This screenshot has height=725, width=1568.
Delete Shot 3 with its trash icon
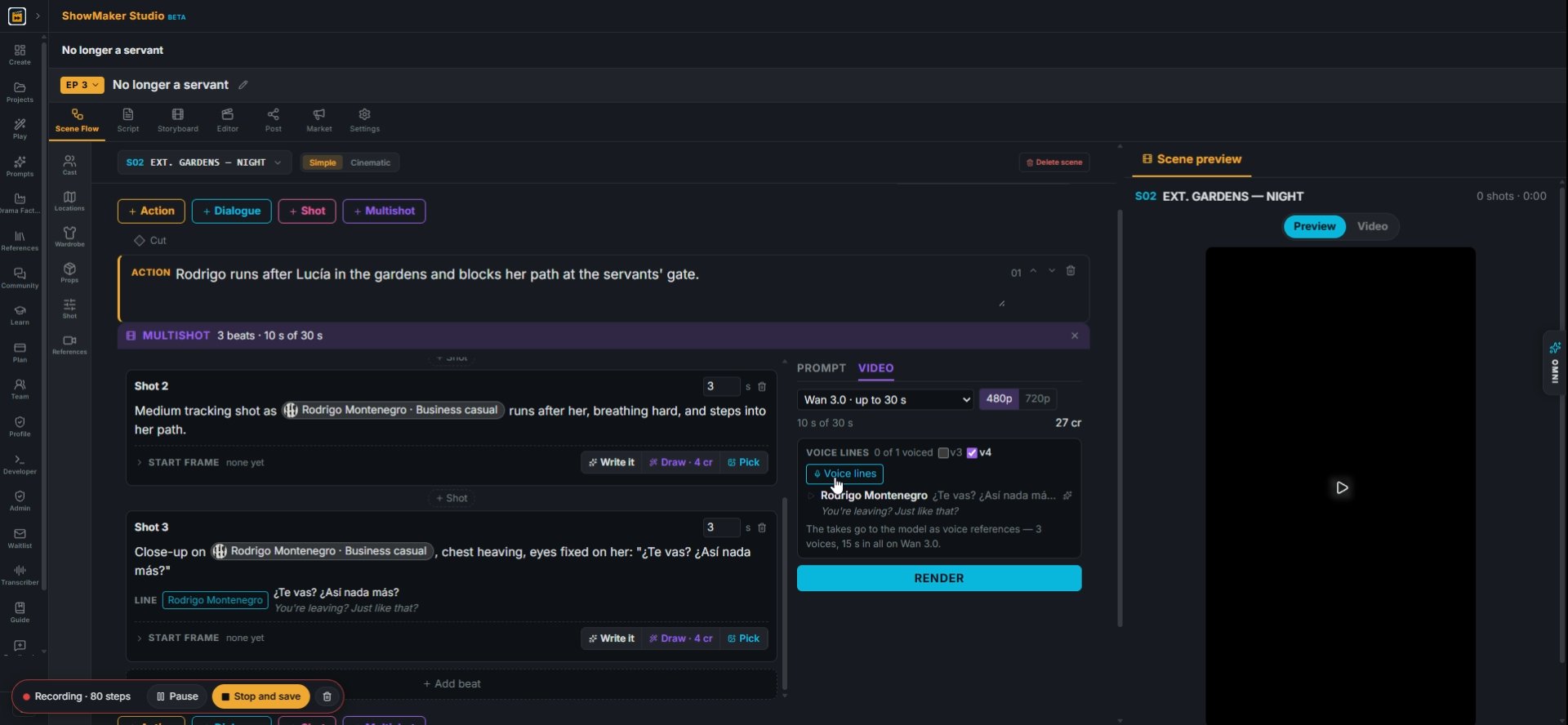pos(762,528)
